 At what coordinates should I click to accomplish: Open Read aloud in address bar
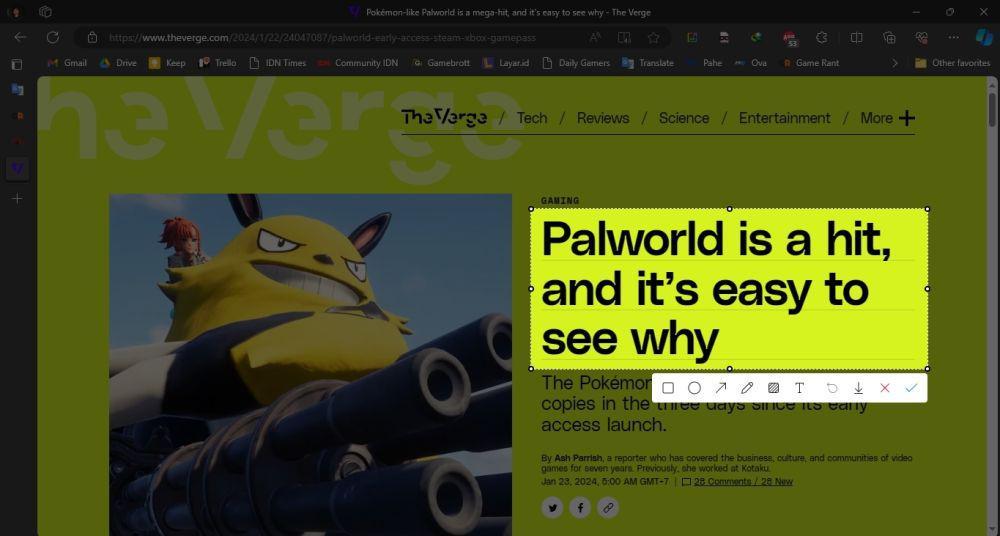click(595, 38)
